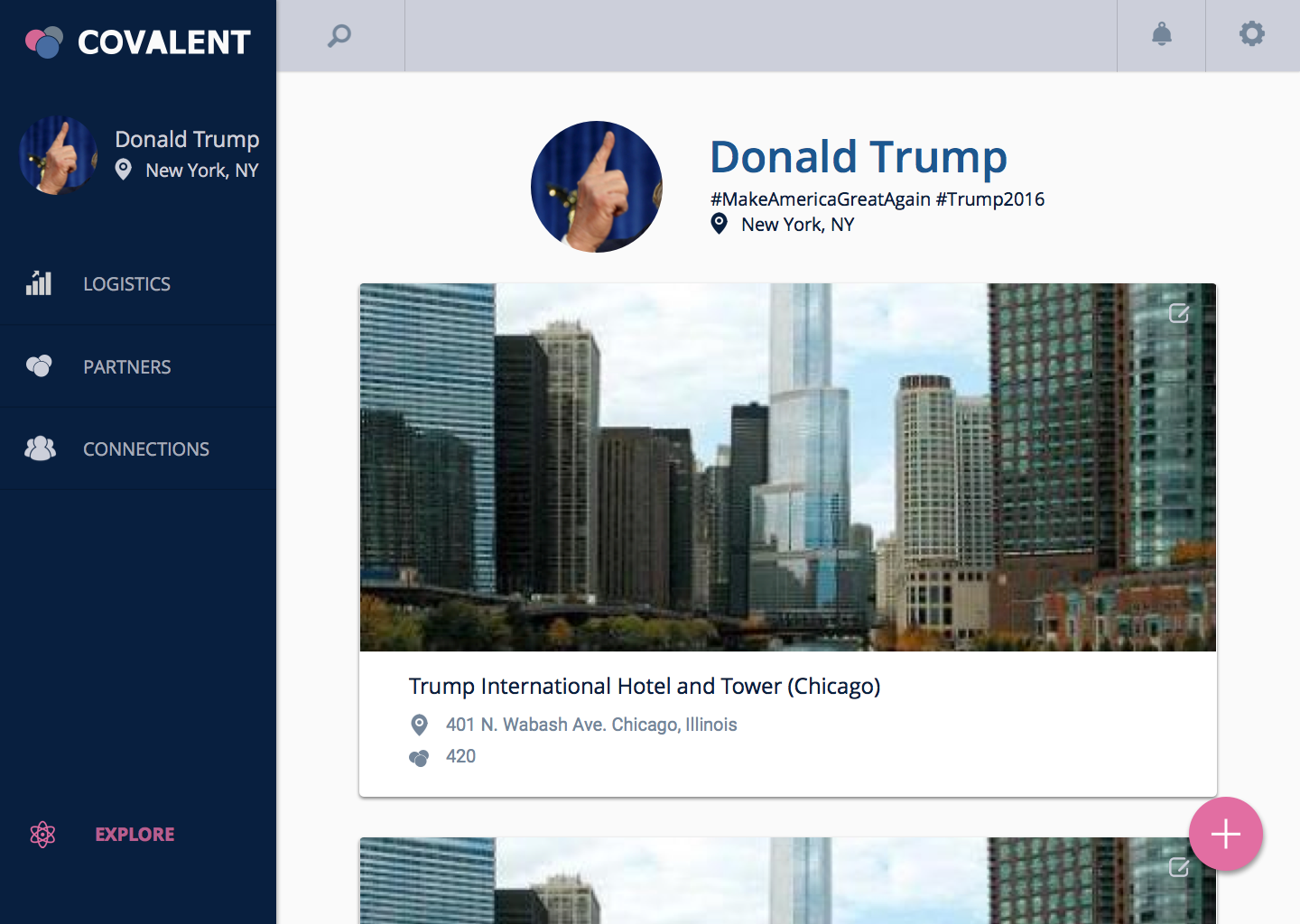The height and width of the screenshot is (924, 1300).
Task: Click the top search bar field
Action: [760, 35]
